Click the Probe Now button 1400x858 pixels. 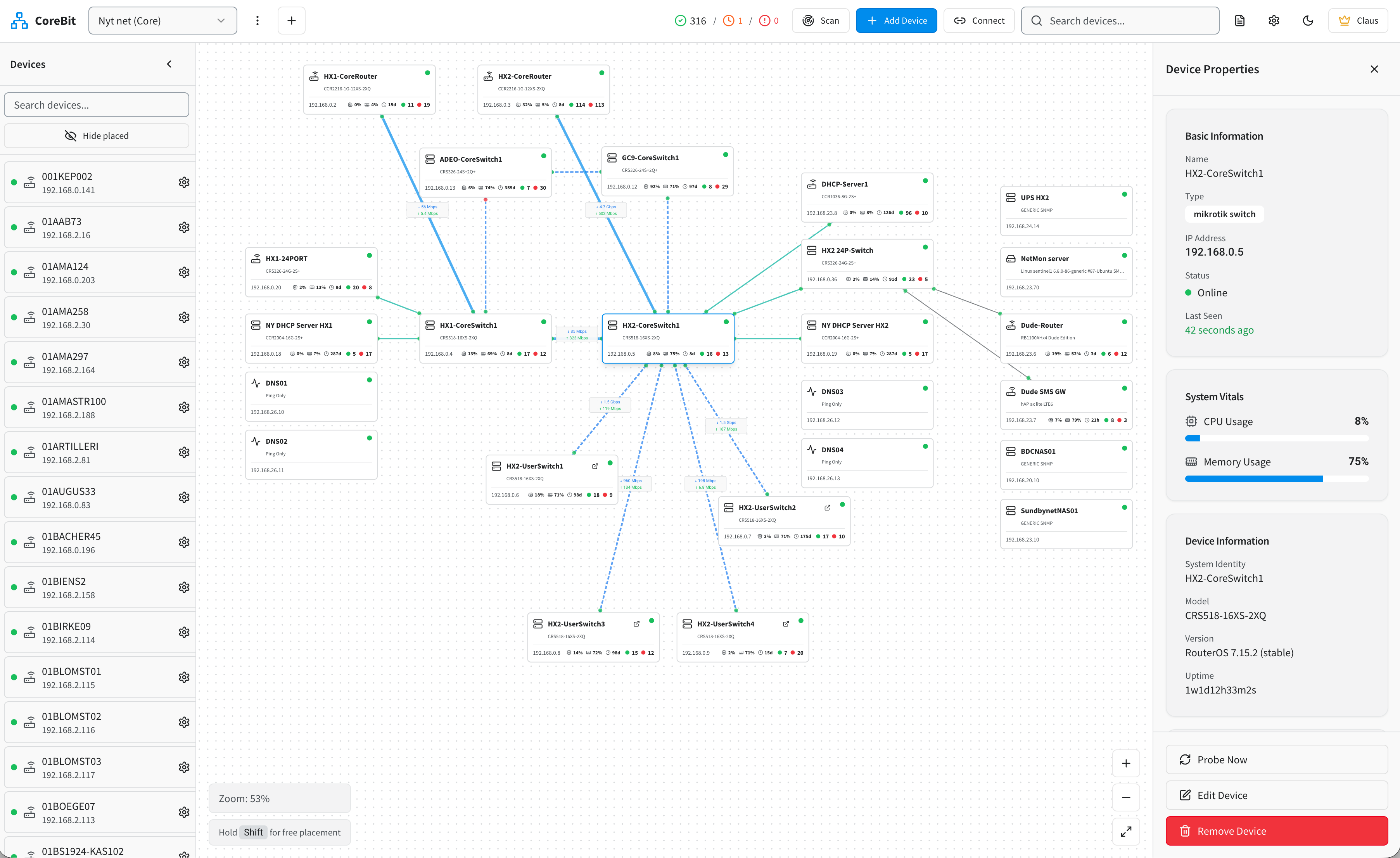[x=1276, y=760]
